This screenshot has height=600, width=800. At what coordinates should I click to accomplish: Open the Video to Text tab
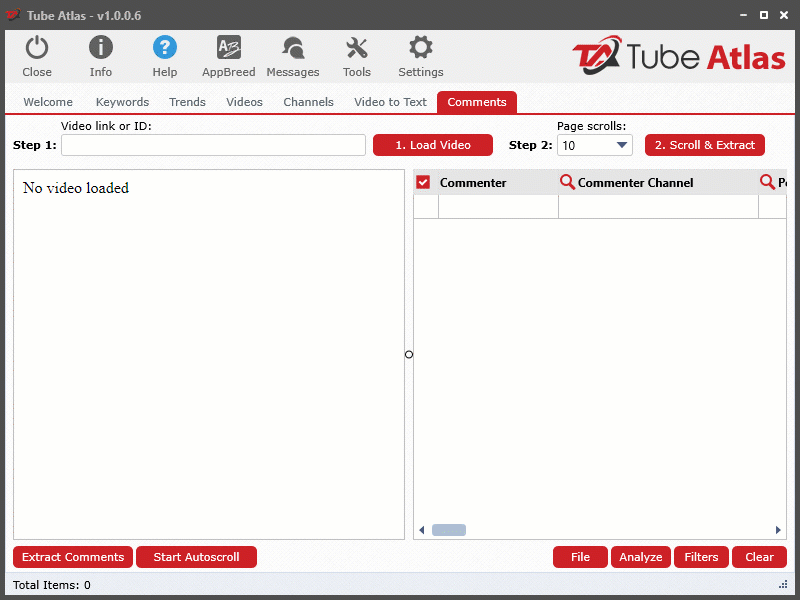390,102
